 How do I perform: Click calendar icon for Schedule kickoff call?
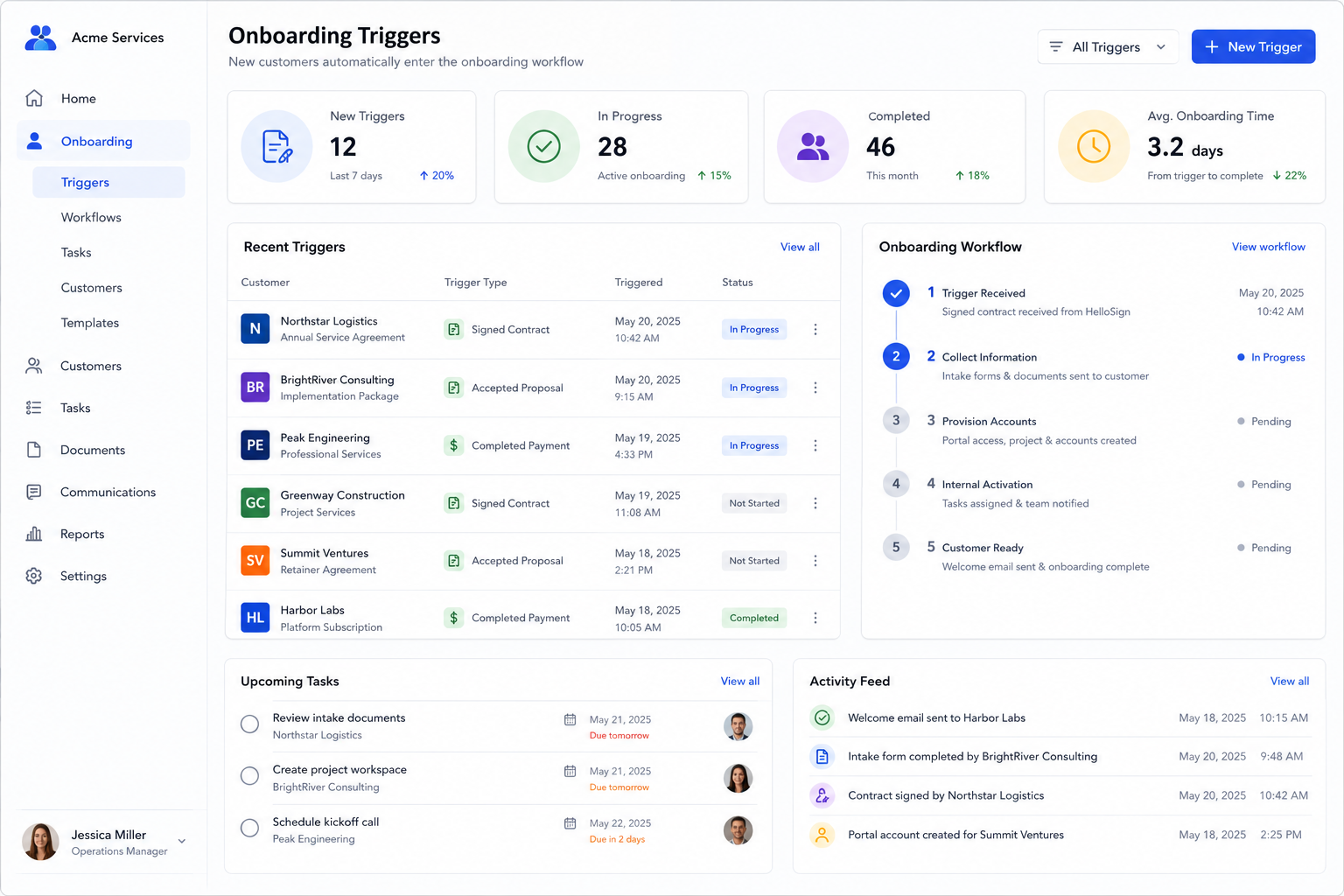(x=570, y=823)
